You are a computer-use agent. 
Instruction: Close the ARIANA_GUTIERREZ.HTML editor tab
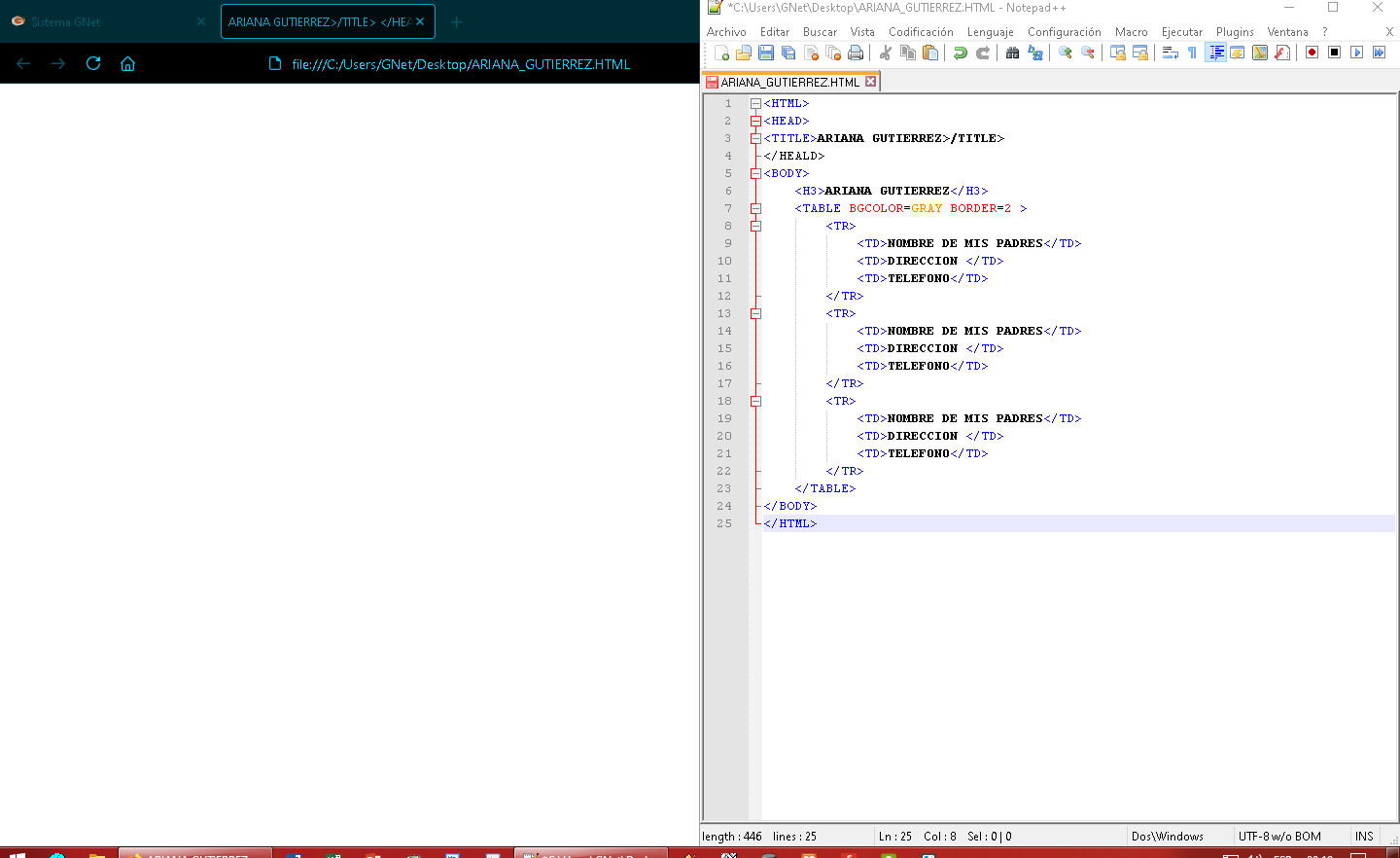(871, 82)
